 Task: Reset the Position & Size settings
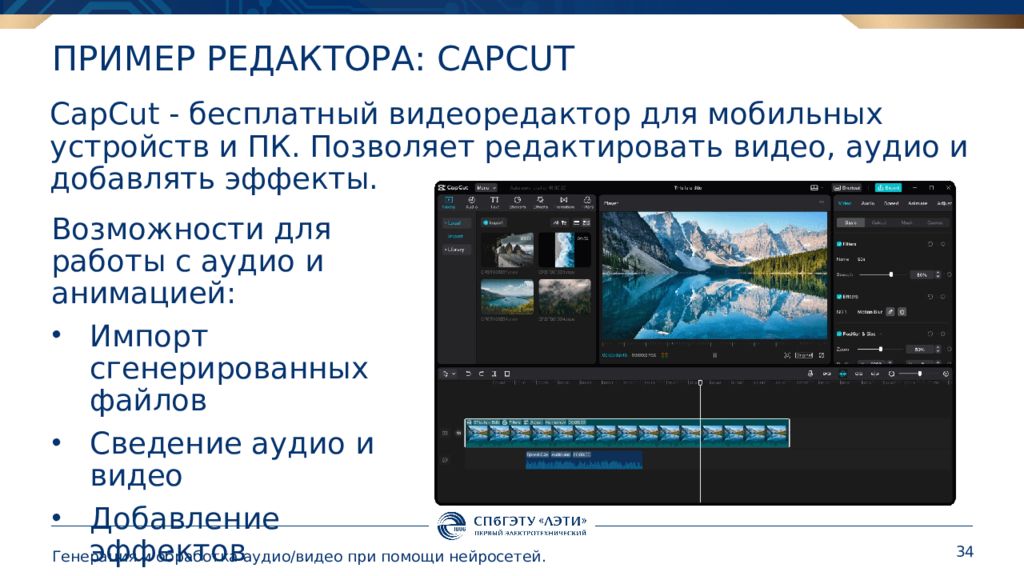pos(931,334)
